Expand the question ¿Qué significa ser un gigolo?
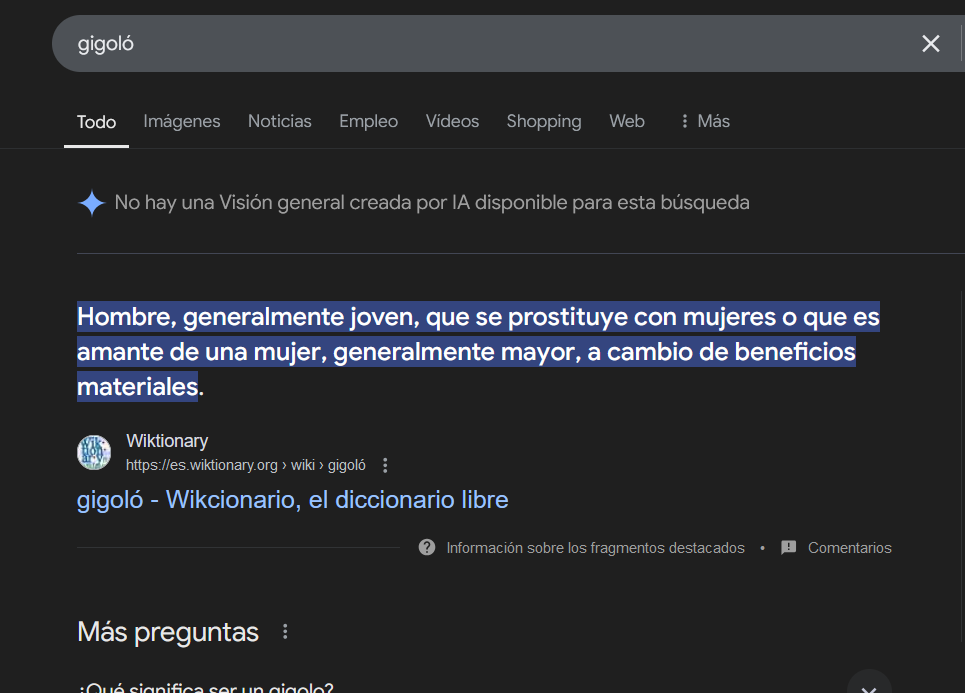Viewport: 965px width, 693px height. [206, 688]
